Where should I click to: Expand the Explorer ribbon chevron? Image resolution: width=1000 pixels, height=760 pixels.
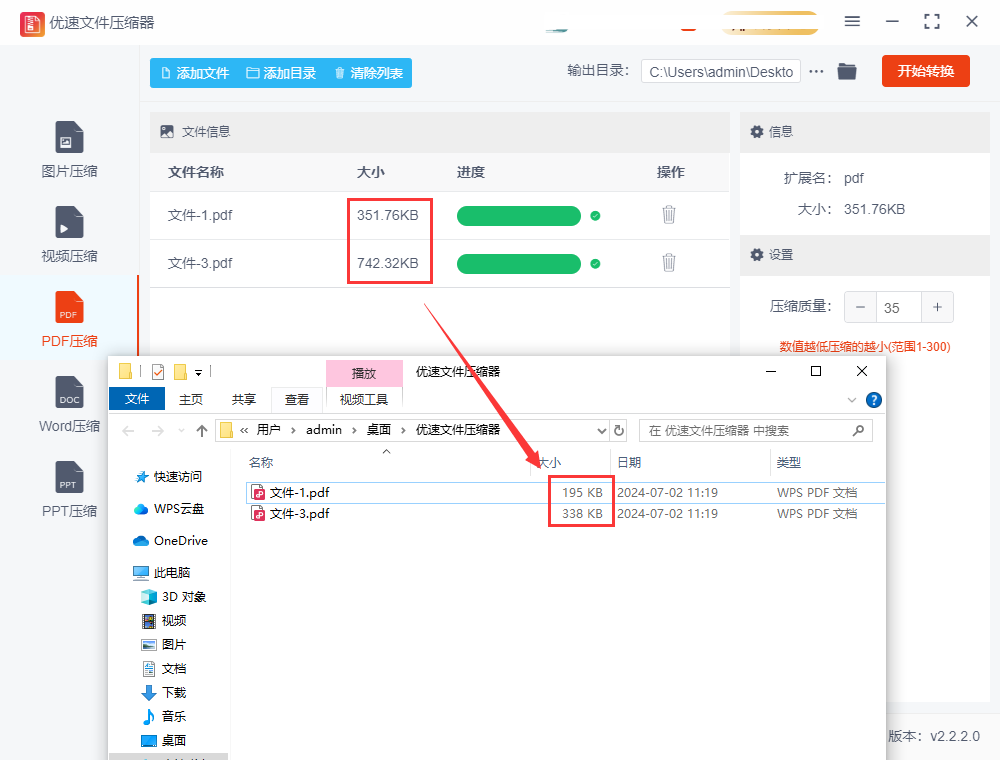[x=851, y=400]
